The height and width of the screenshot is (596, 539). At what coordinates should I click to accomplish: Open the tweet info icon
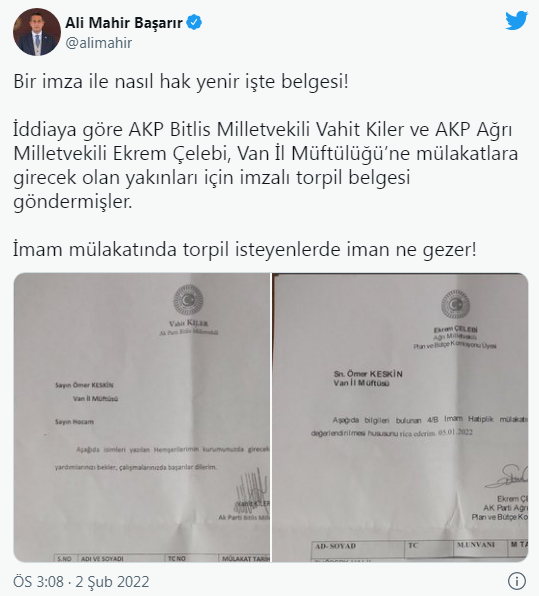(x=517, y=581)
